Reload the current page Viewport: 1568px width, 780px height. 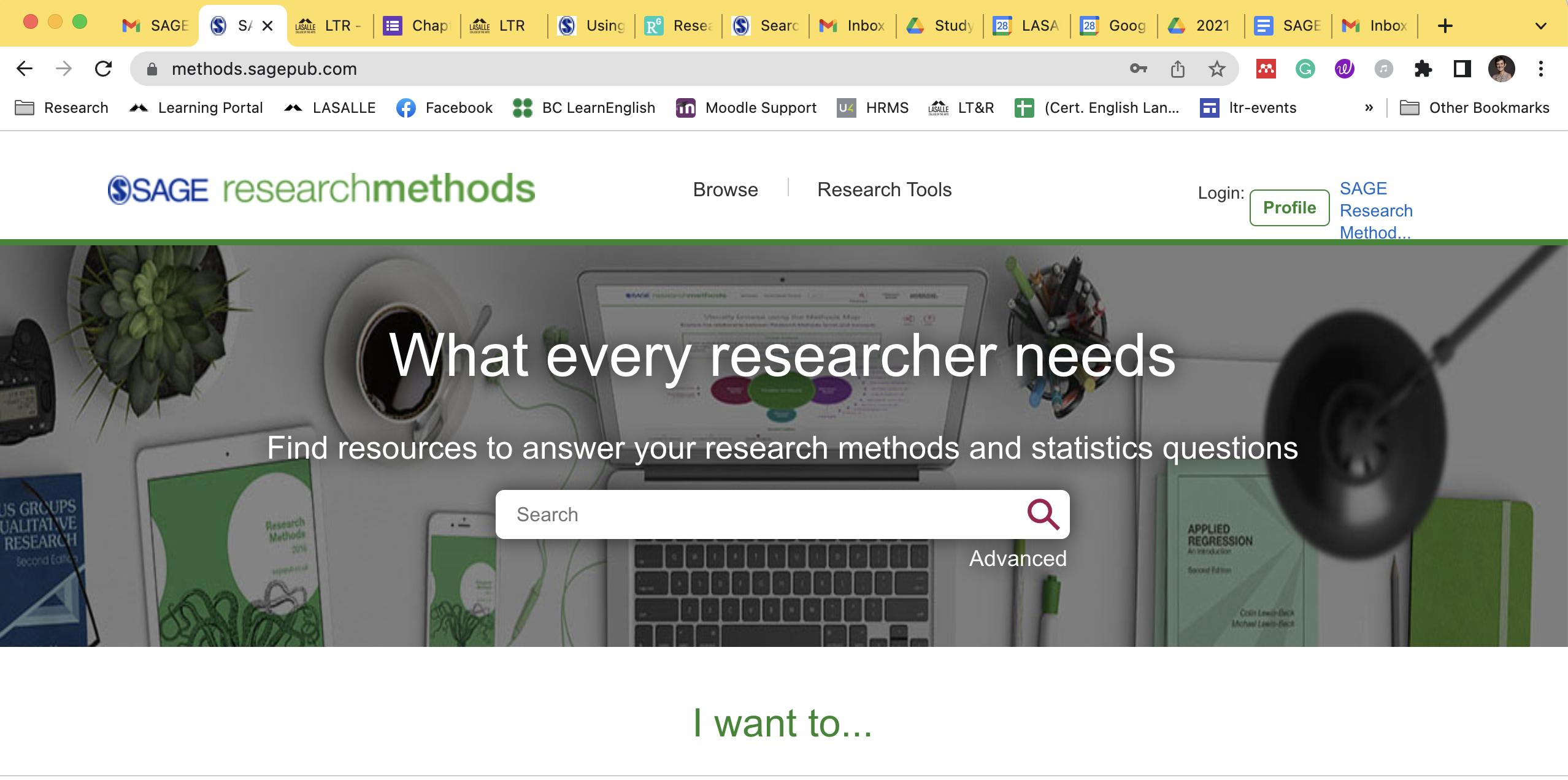(103, 69)
